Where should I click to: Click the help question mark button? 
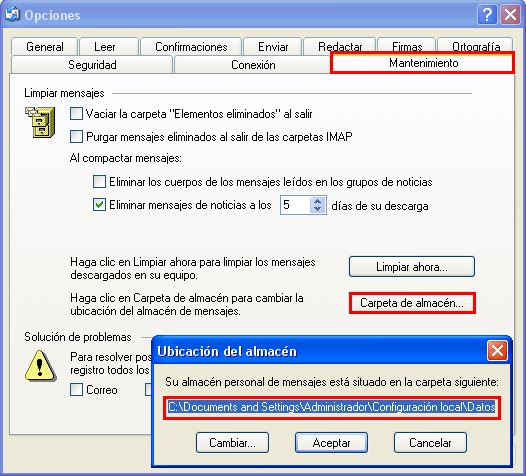487,15
